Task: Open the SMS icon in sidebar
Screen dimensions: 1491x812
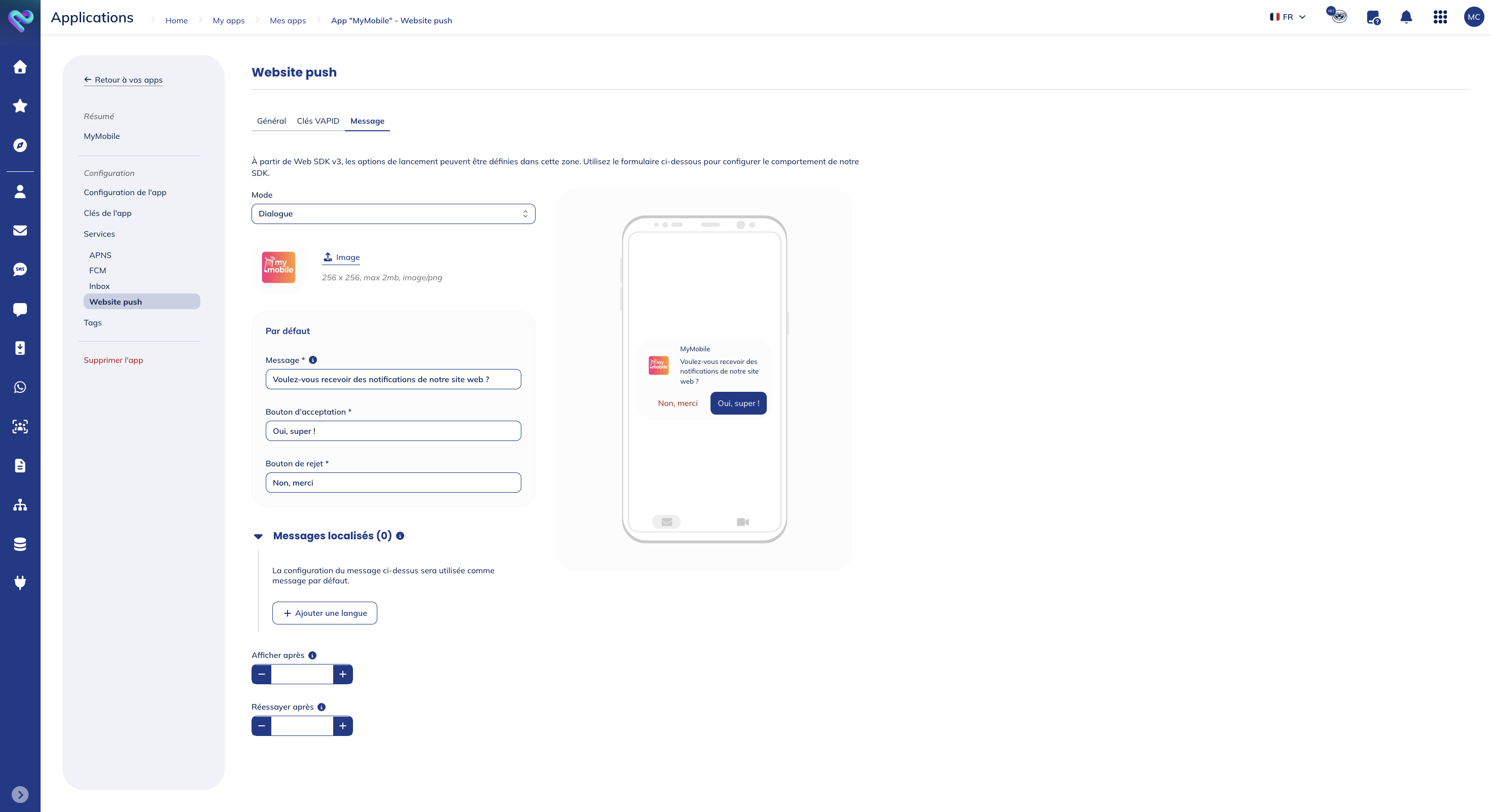Action: point(20,270)
